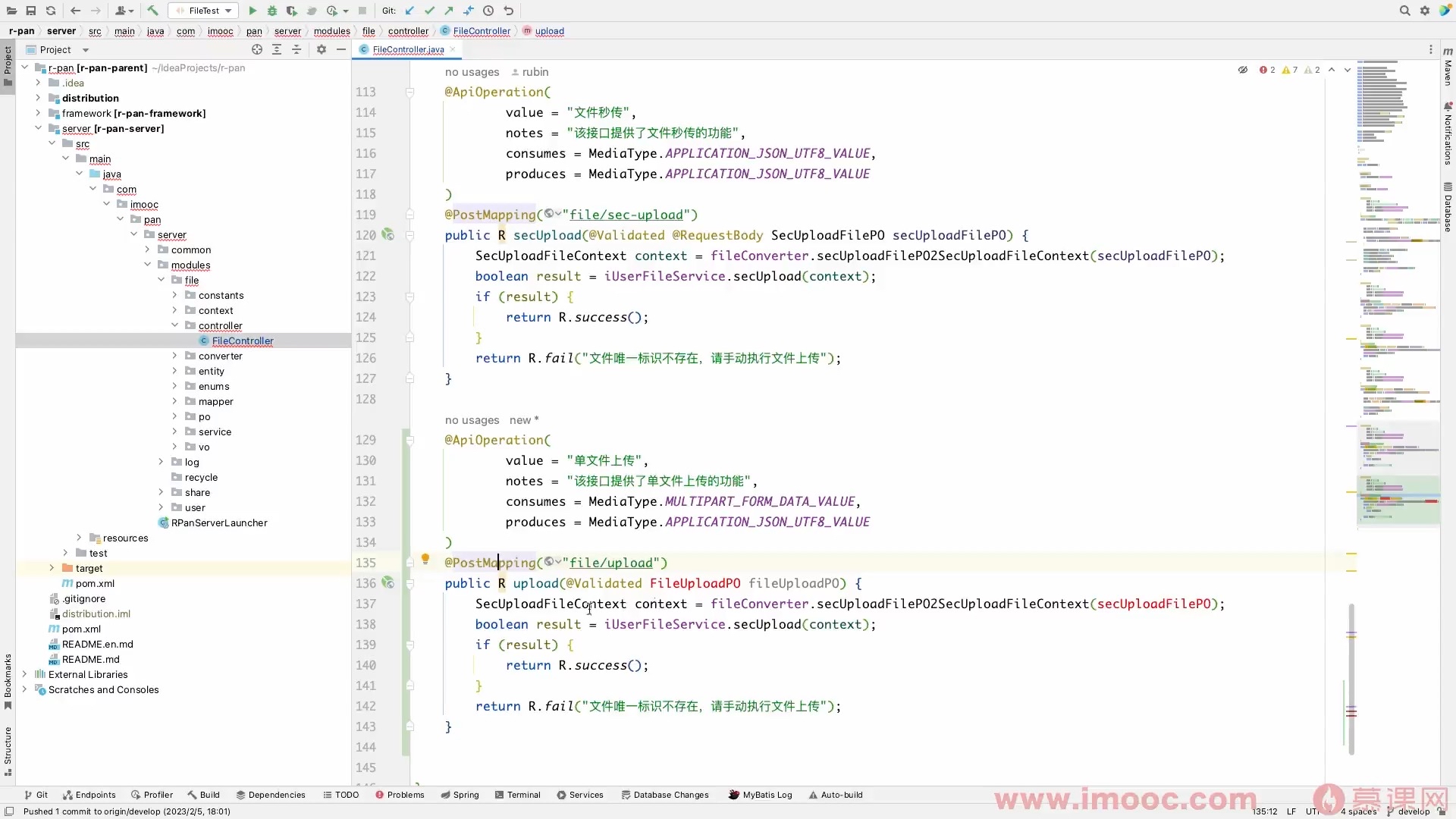The width and height of the screenshot is (1456, 819).
Task: Click the Revert changes undo icon
Action: (x=509, y=11)
